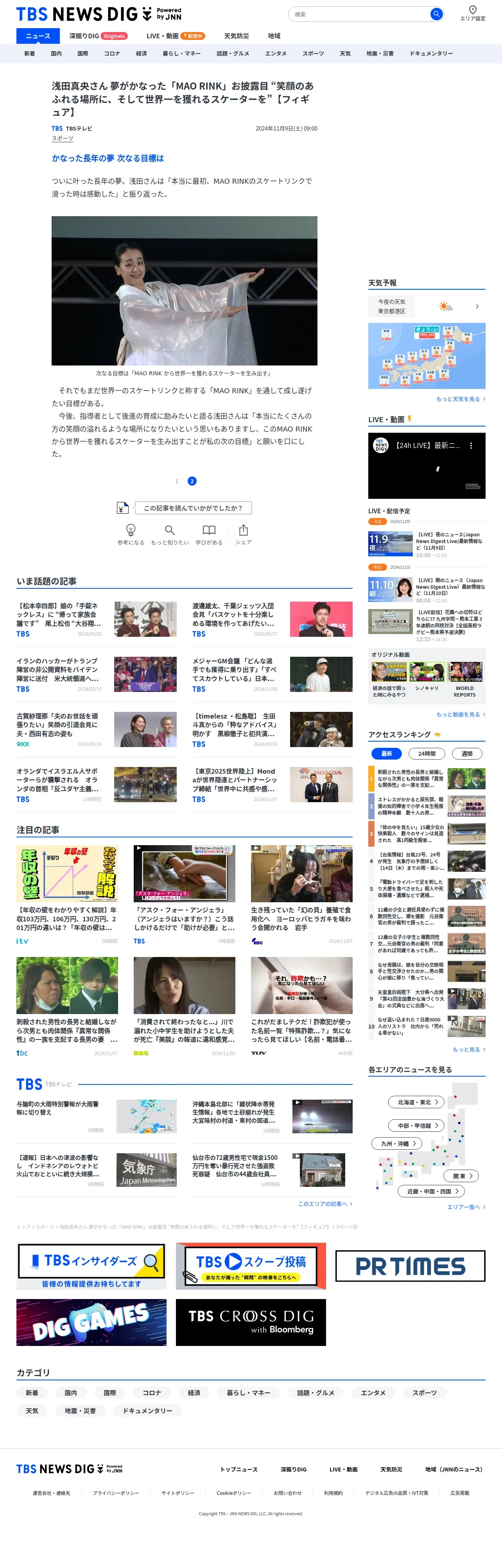
Task: Open the 中部・甲信越 area button
Action: point(417,1125)
